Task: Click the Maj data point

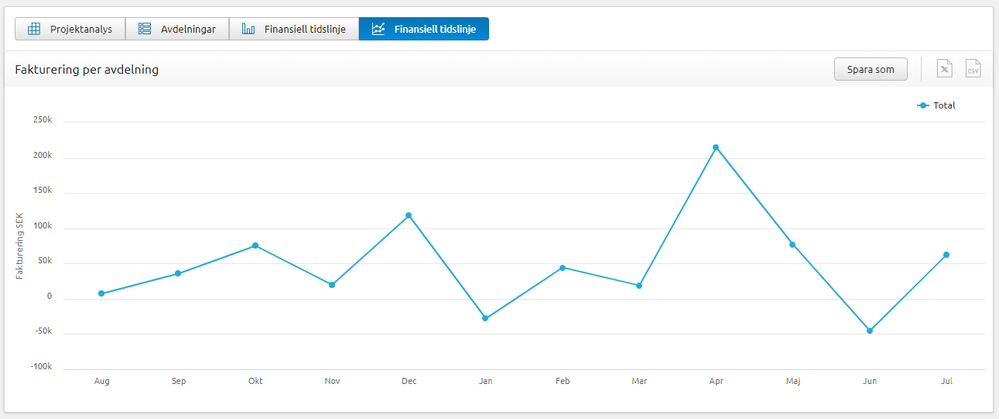Action: point(792,245)
